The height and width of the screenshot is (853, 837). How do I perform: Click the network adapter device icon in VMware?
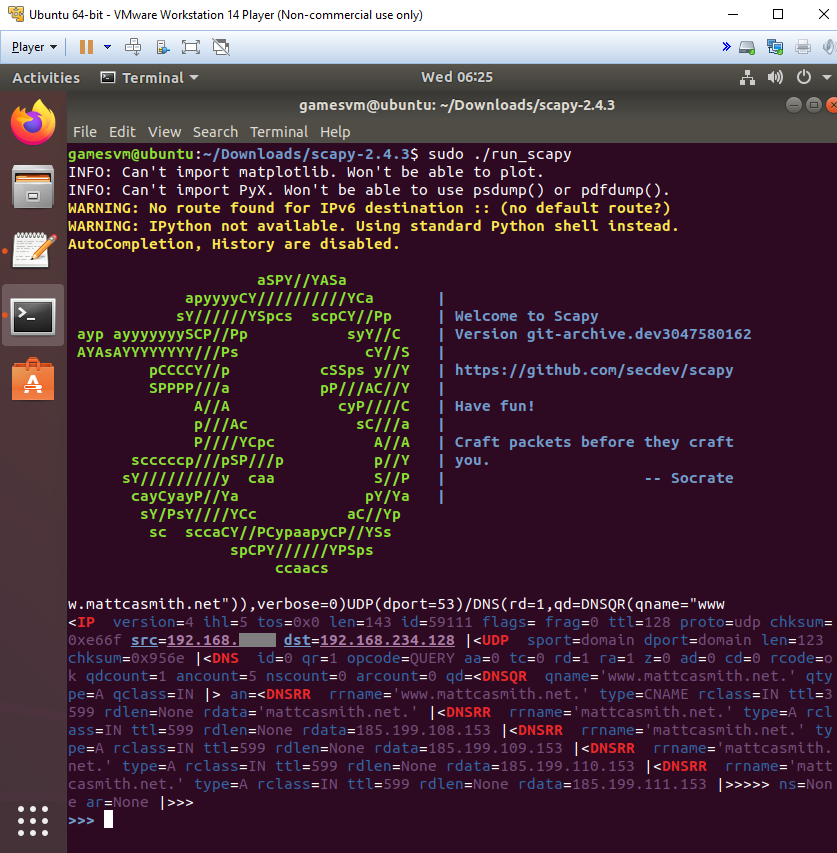coord(774,47)
